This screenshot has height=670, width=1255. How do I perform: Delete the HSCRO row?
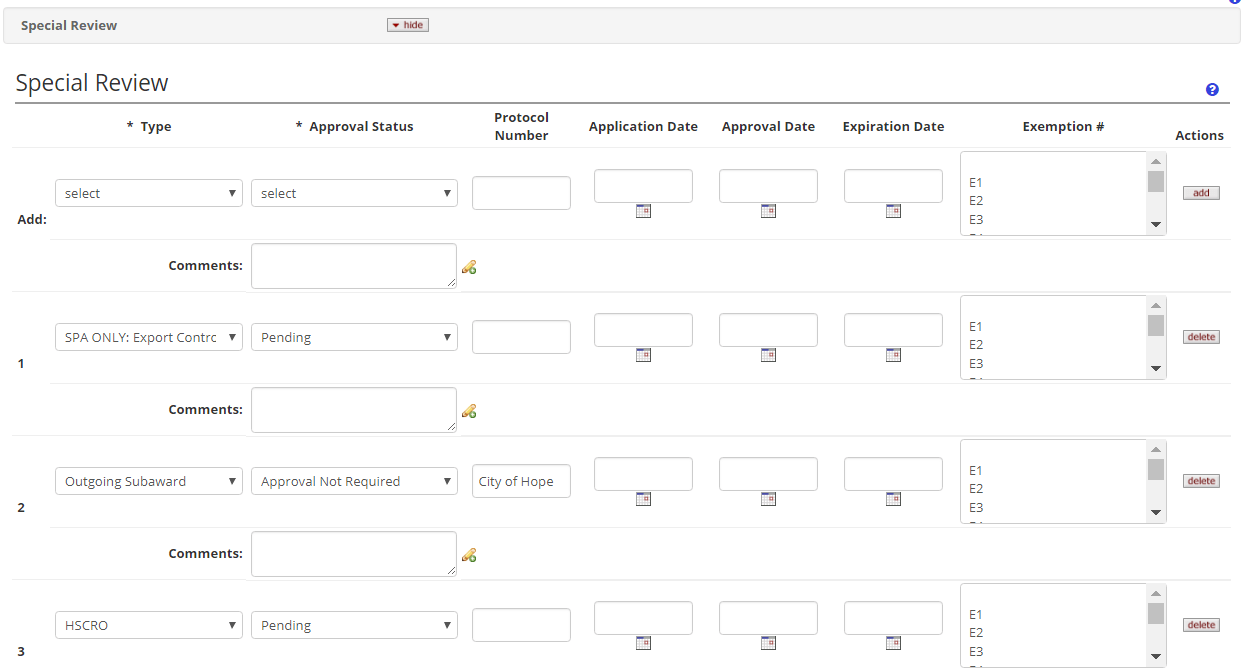tap(1201, 625)
